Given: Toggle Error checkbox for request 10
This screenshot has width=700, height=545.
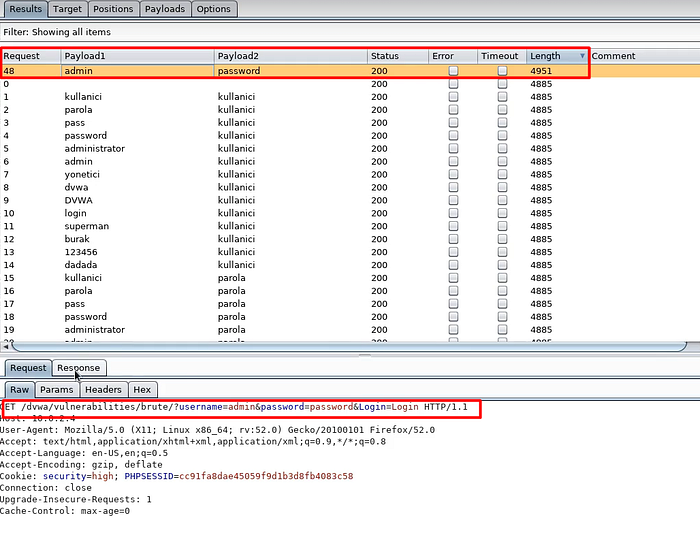Looking at the screenshot, I should [x=454, y=213].
